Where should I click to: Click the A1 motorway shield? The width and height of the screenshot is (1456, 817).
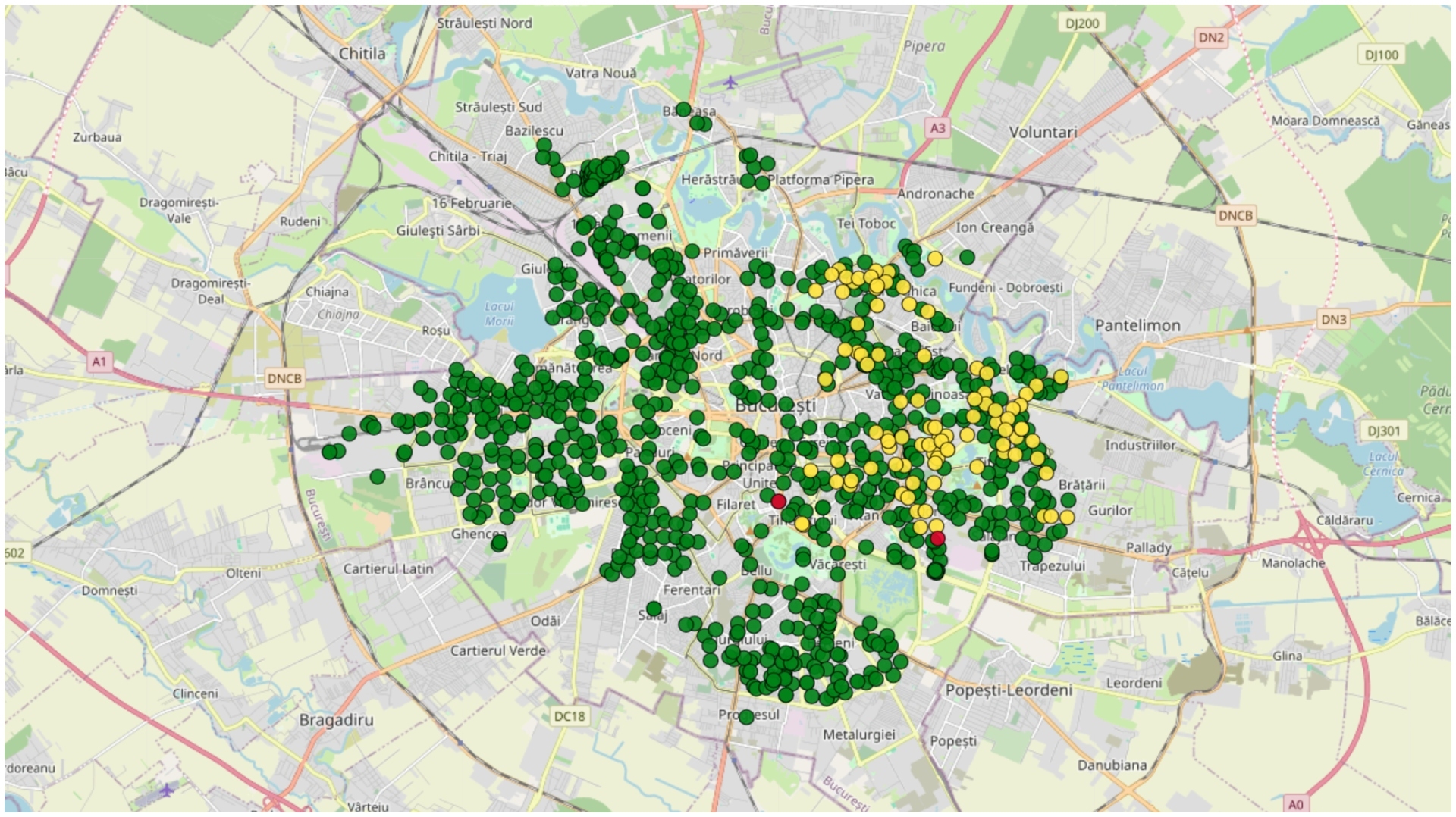coord(99,362)
